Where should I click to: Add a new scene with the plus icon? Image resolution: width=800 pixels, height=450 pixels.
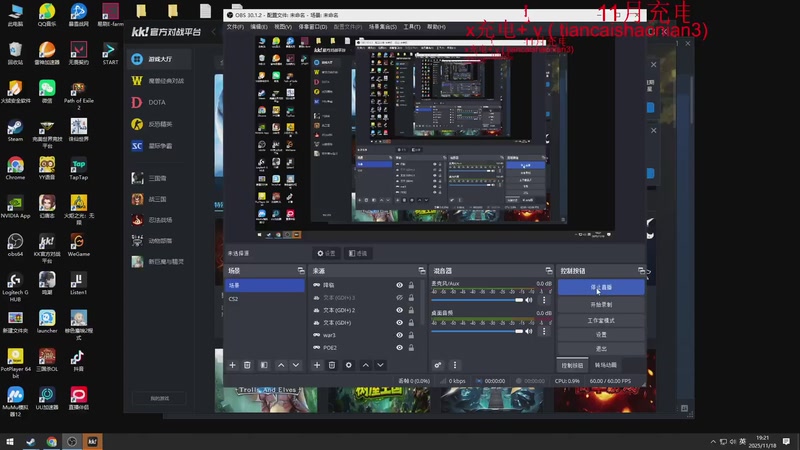[x=232, y=365]
